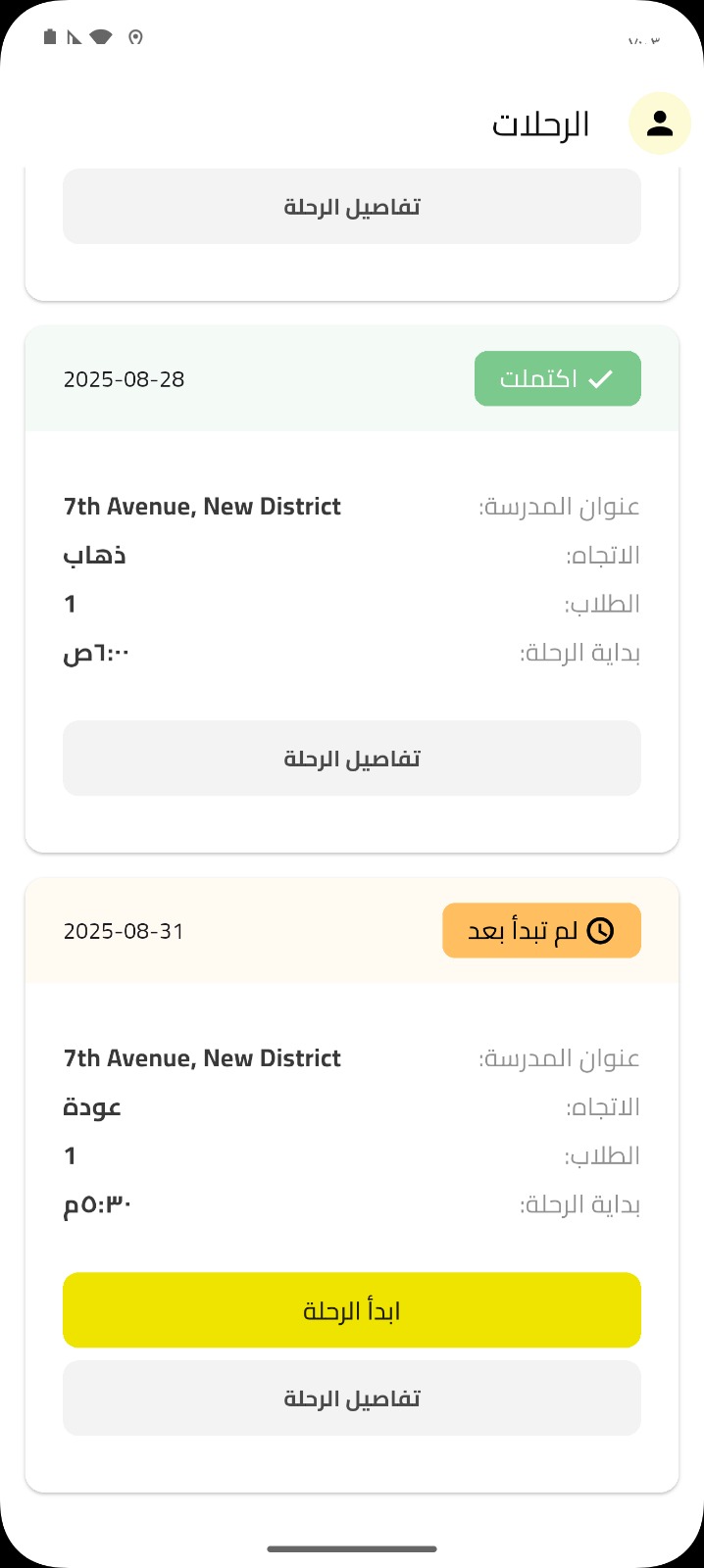This screenshot has width=704, height=1568.
Task: Select the 2025-08-31 trip date
Action: 125,931
